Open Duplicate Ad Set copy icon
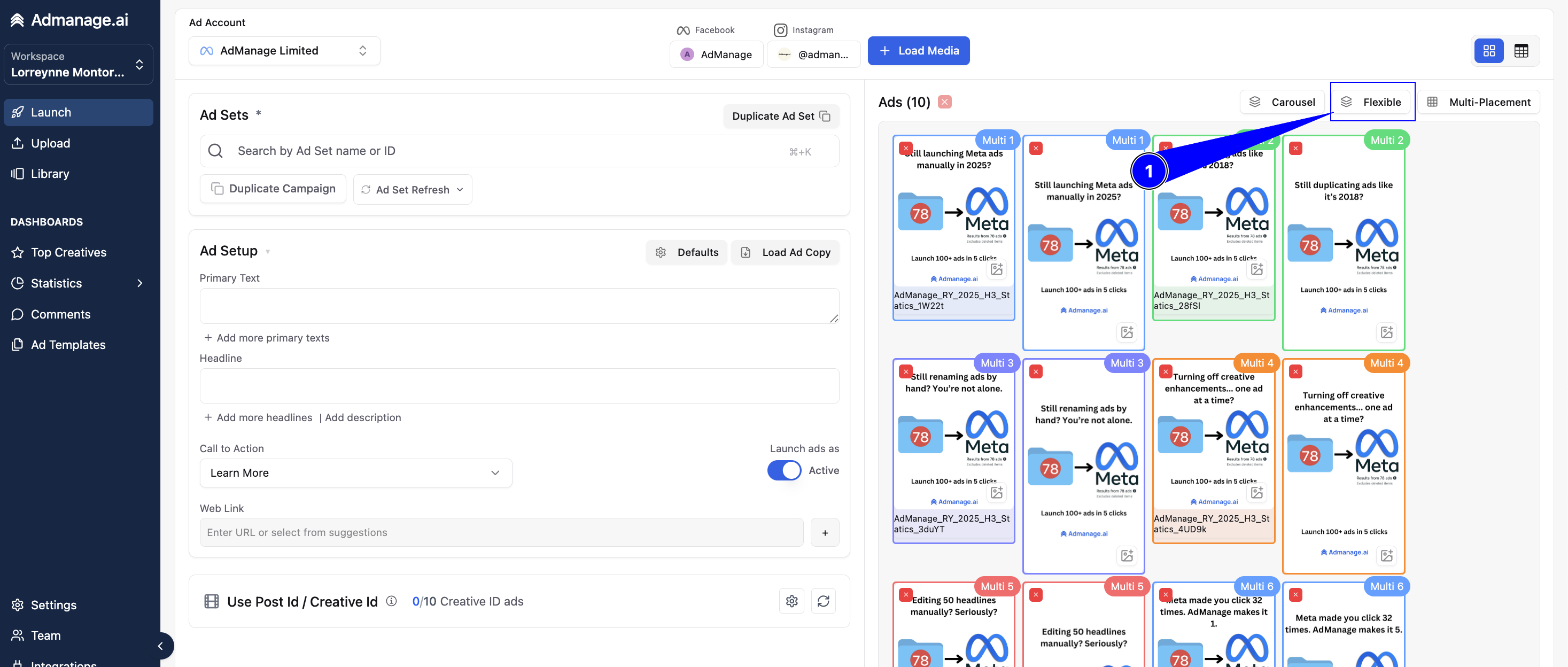 click(x=825, y=116)
